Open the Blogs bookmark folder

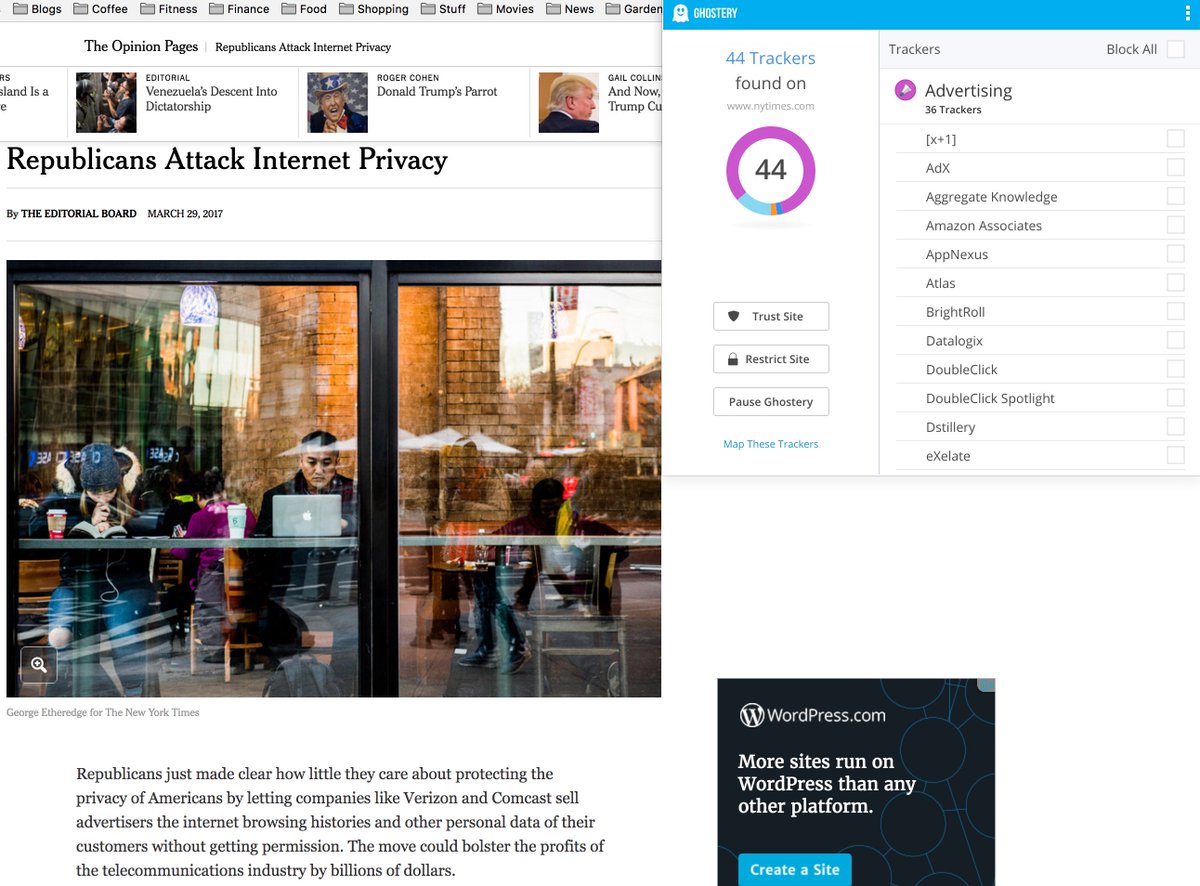pyautogui.click(x=37, y=9)
